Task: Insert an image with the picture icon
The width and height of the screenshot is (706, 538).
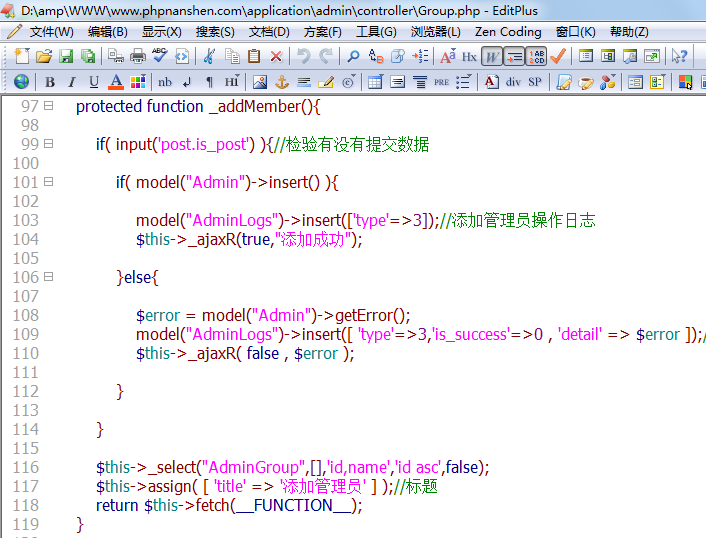Action: tap(260, 82)
